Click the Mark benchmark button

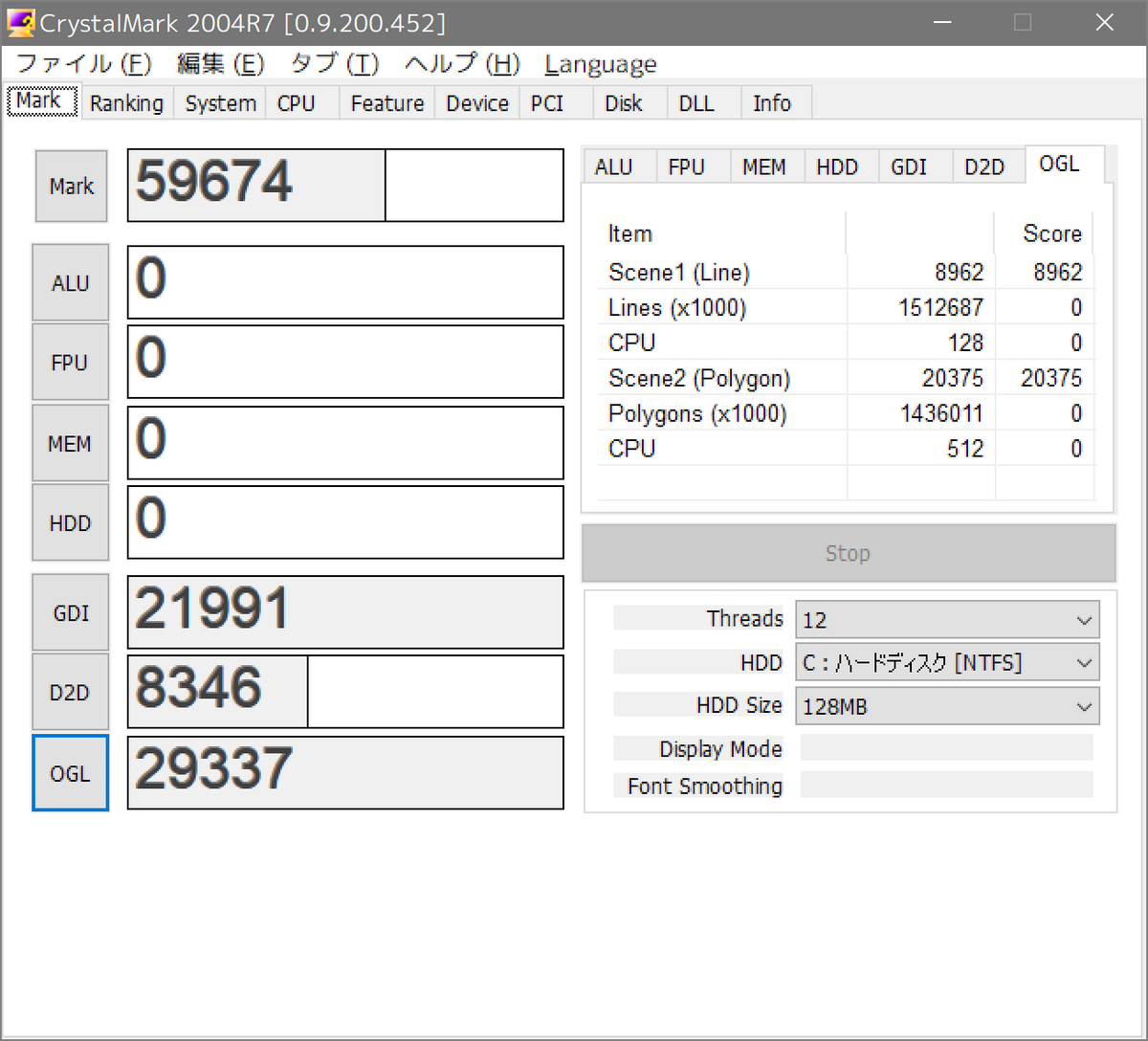pos(72,186)
